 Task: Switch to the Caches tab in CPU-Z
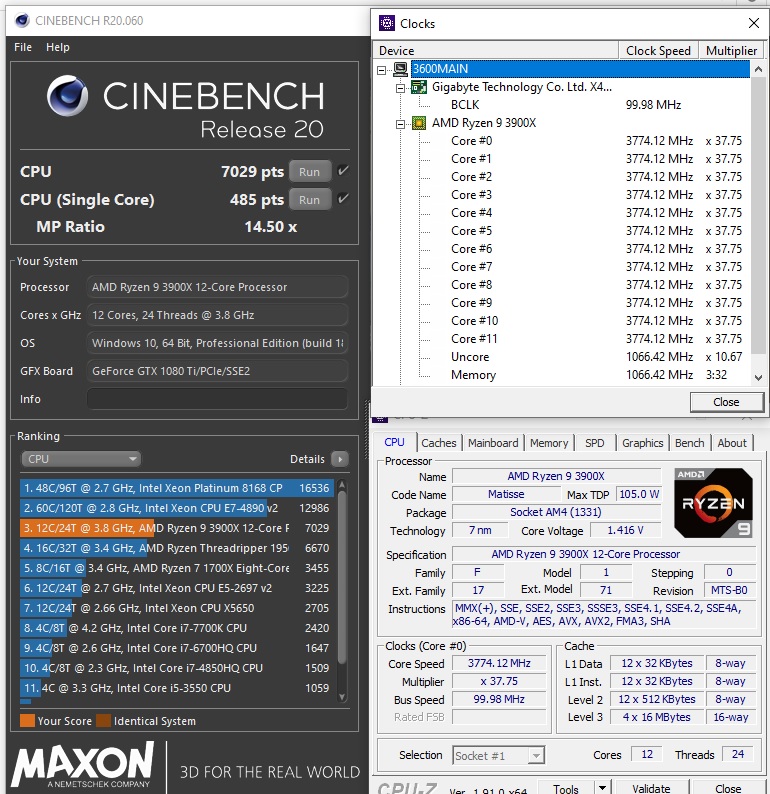tap(438, 443)
